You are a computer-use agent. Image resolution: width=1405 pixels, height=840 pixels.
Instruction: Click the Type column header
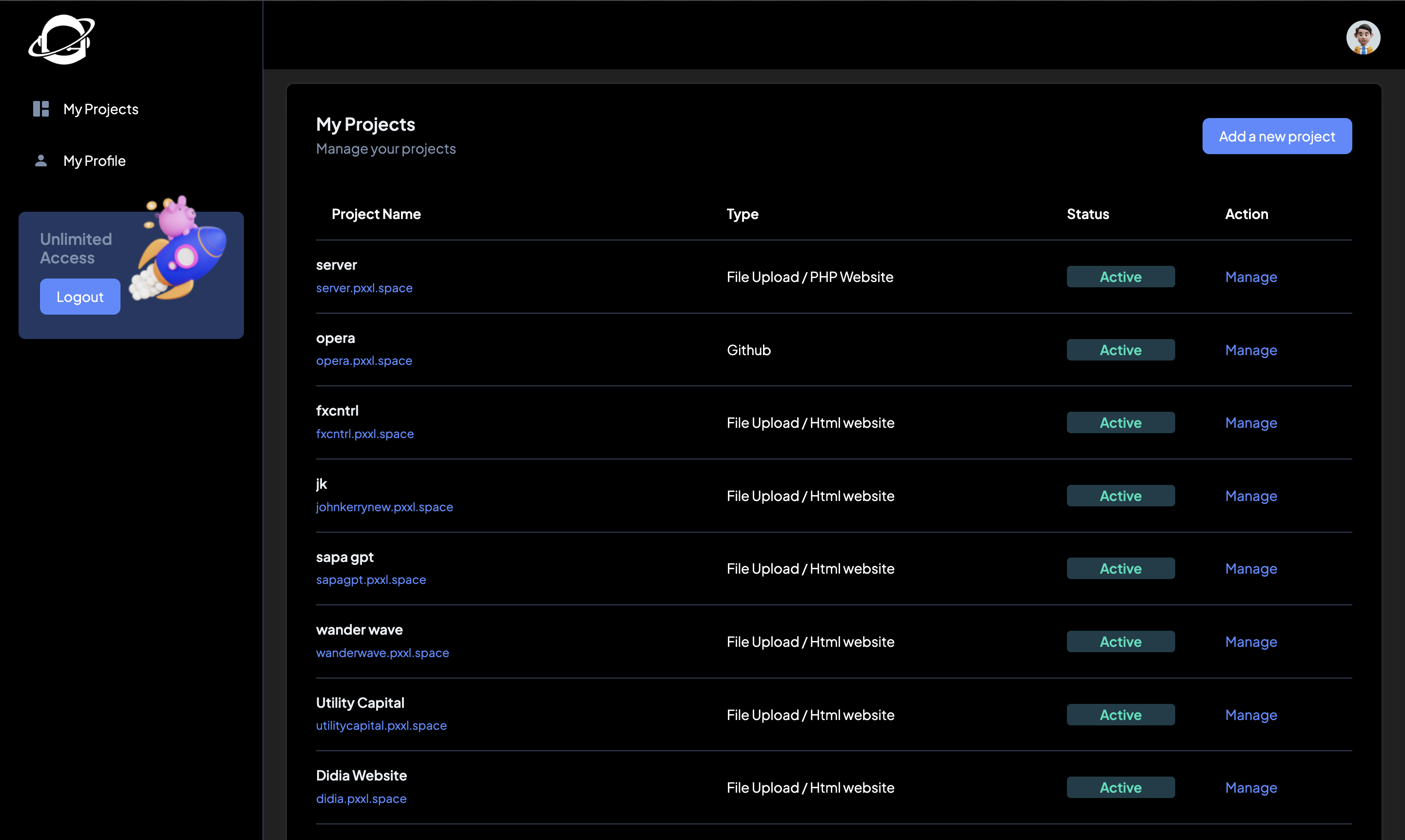coord(742,214)
